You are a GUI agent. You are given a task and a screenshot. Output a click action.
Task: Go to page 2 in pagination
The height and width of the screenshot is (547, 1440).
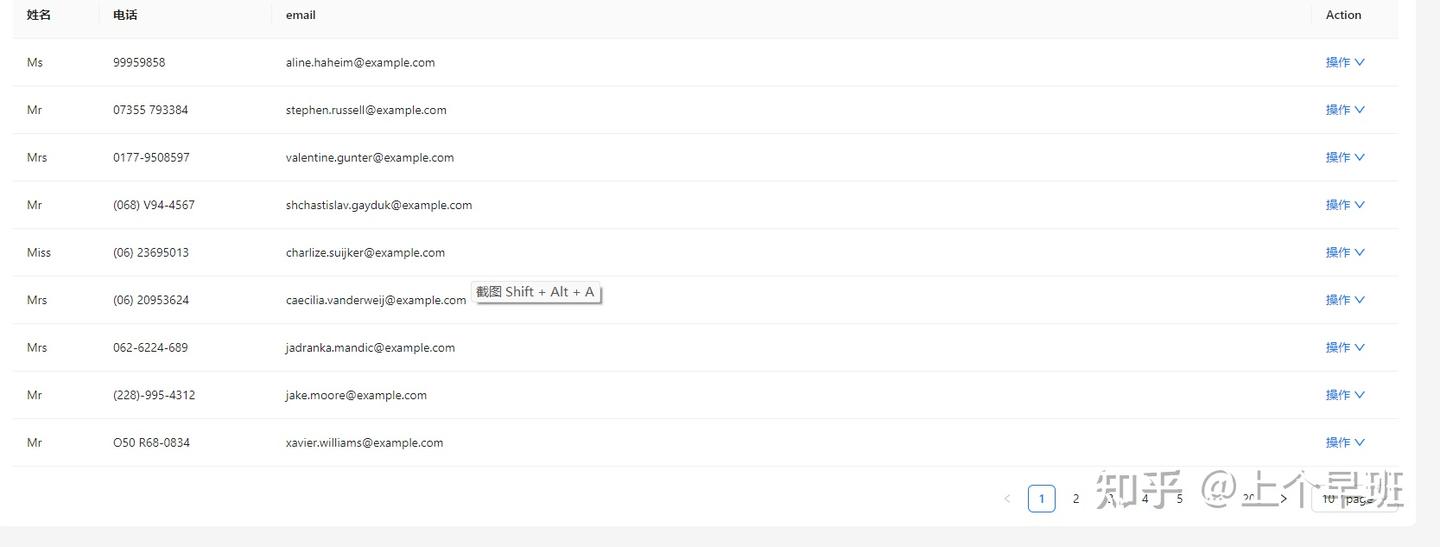pyautogui.click(x=1076, y=499)
